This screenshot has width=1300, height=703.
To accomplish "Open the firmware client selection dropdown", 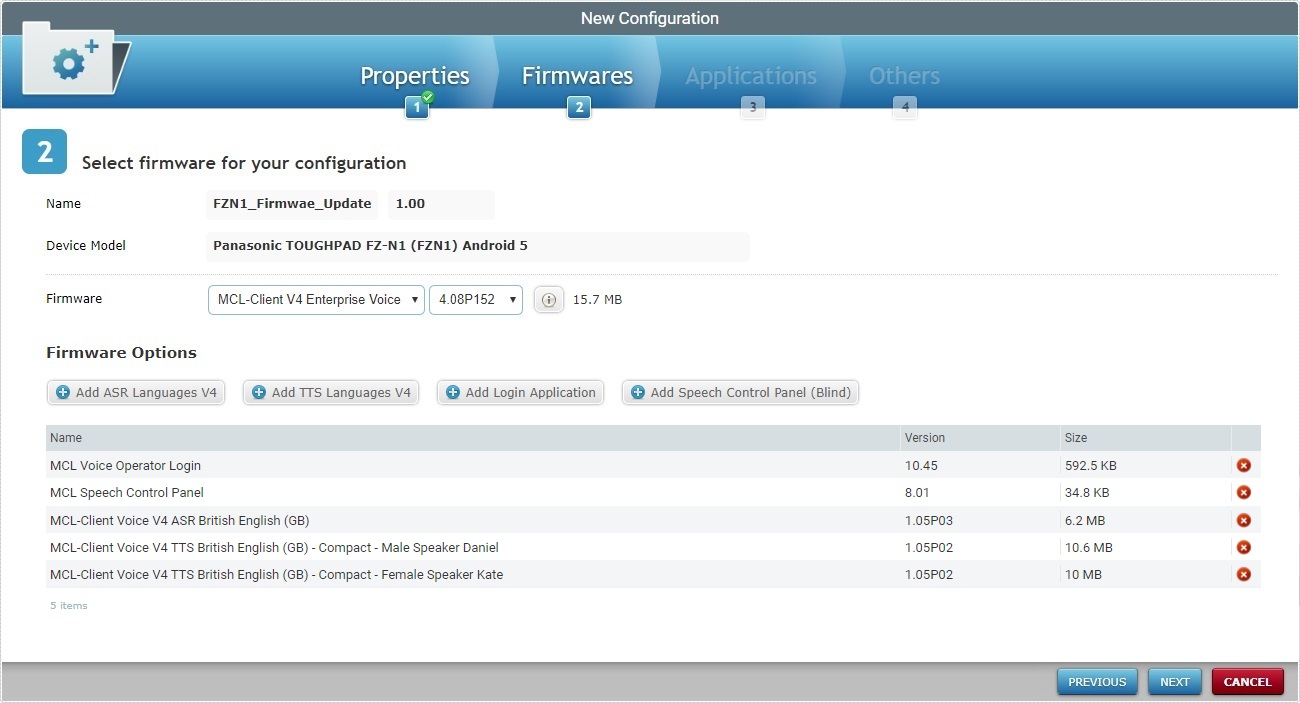I will tap(315, 299).
